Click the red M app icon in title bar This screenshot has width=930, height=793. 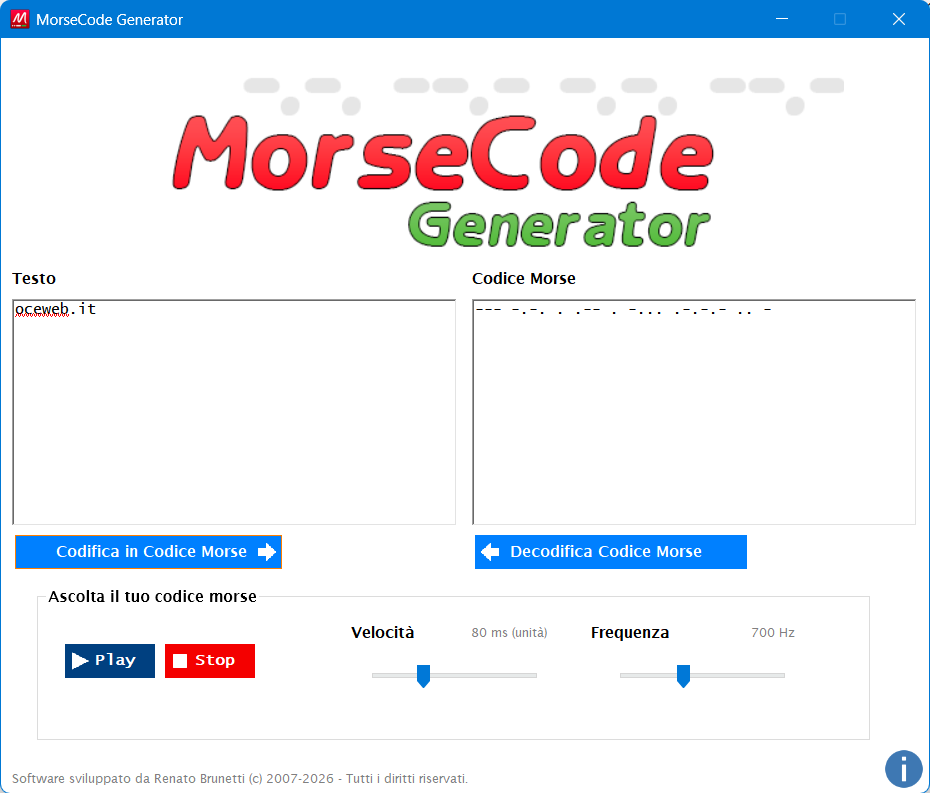pos(19,19)
